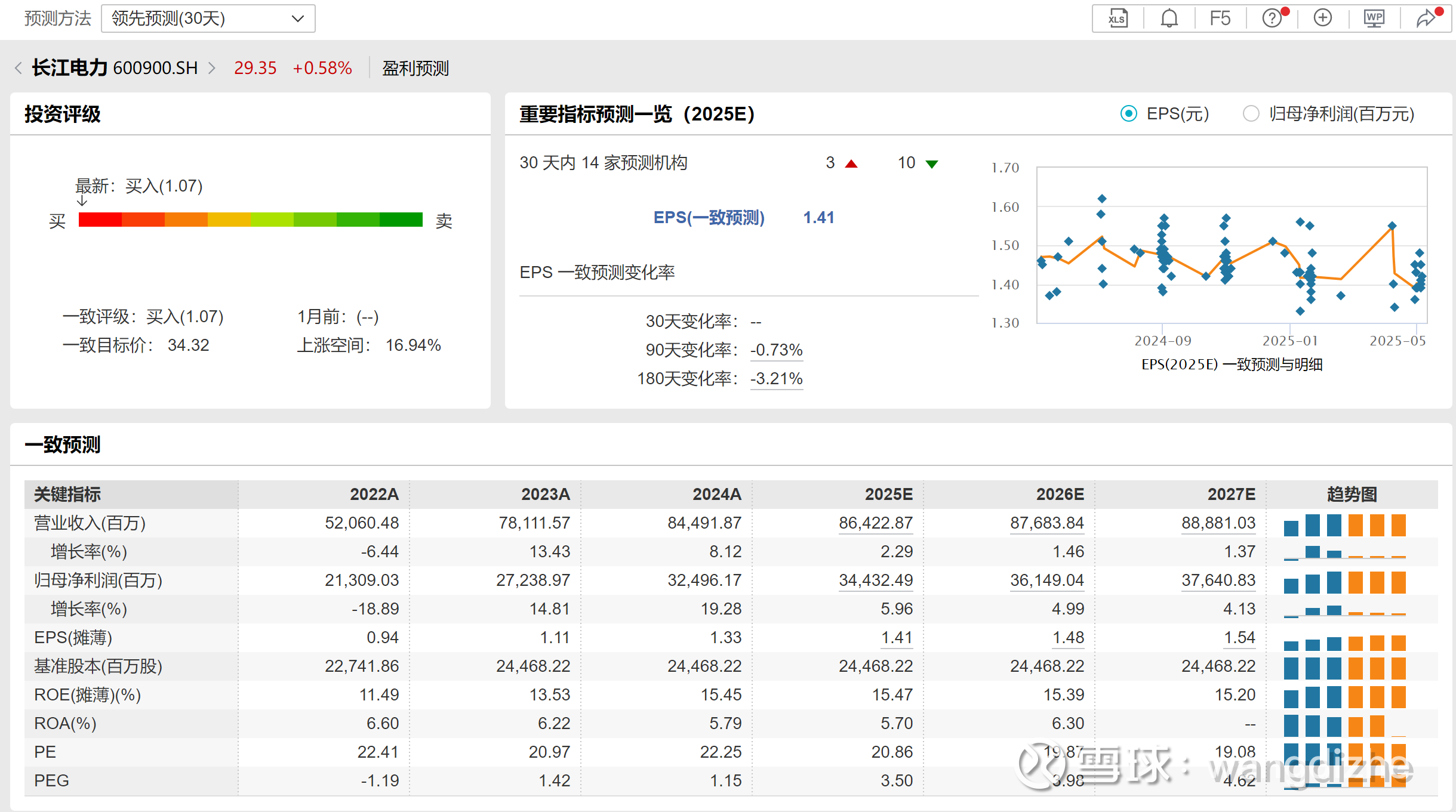This screenshot has width=1456, height=812.
Task: Click the ROA trend bar chart
Action: click(1344, 725)
